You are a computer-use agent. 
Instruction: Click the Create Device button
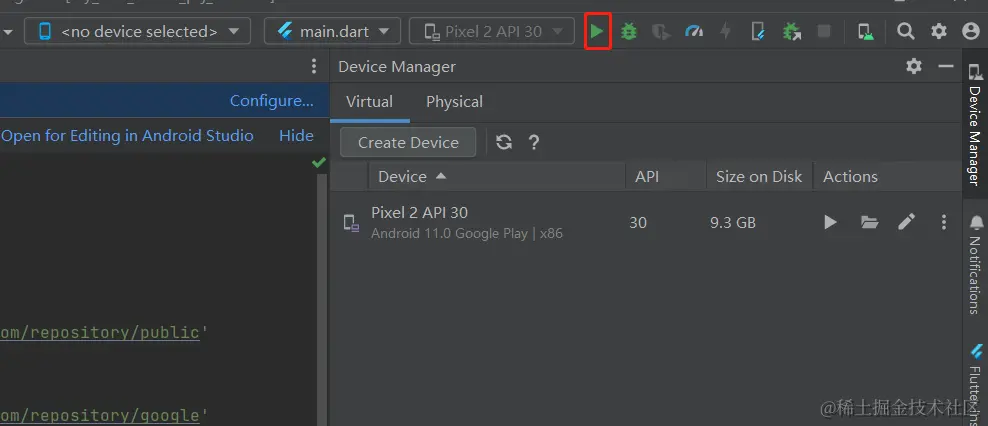tap(408, 142)
